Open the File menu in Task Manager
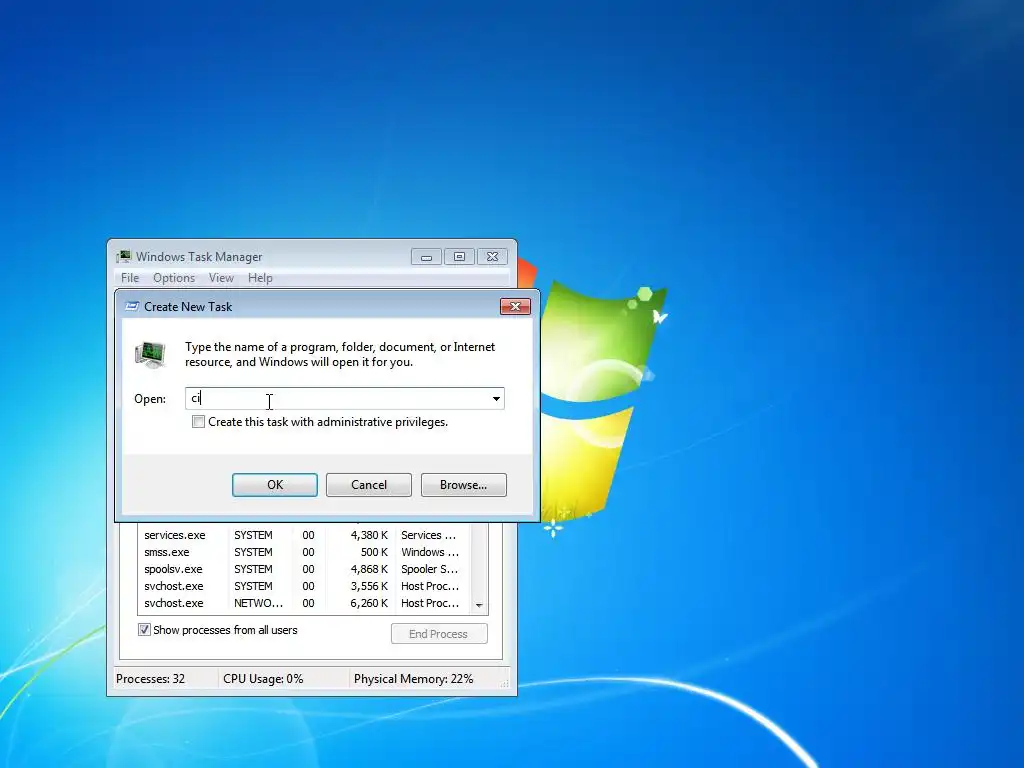 130,278
